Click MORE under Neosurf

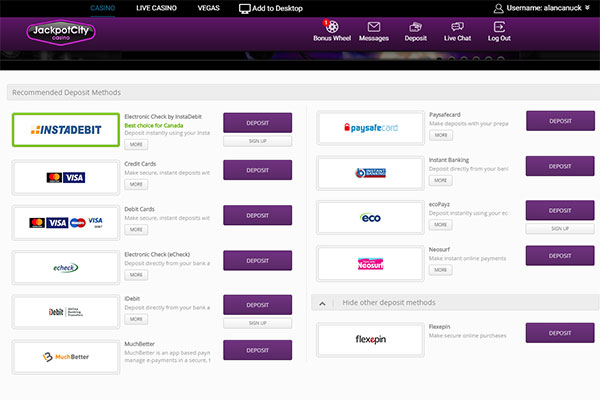(x=441, y=270)
